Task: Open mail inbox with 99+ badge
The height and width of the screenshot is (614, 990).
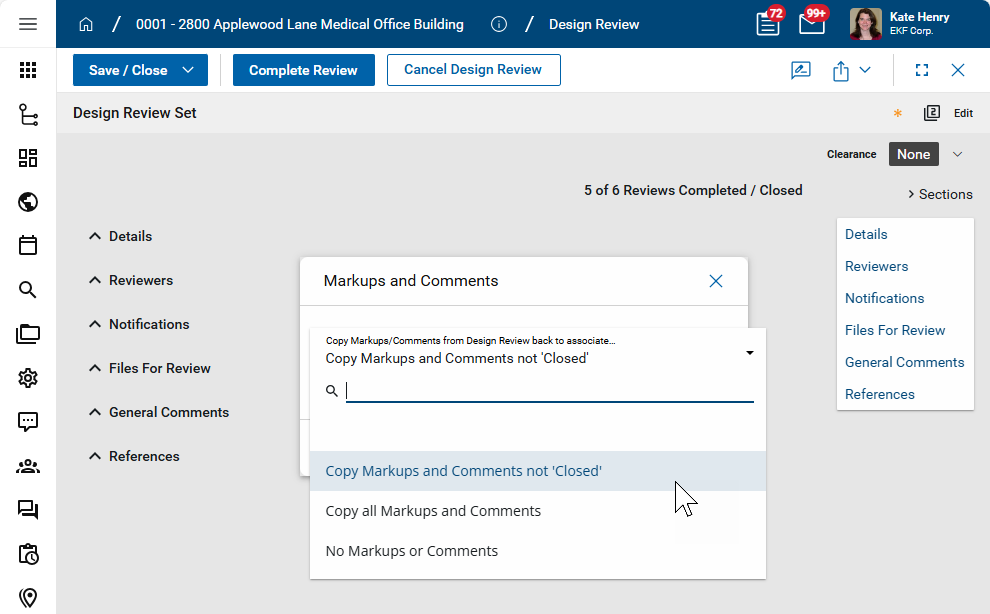Action: 812,24
